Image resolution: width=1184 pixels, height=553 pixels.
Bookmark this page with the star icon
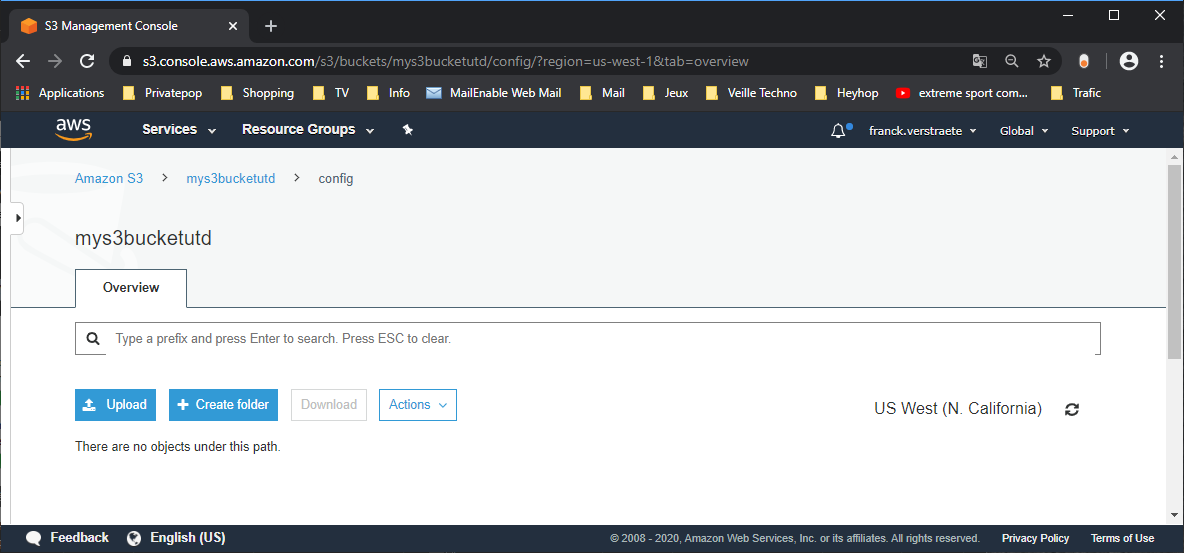pyautogui.click(x=1044, y=61)
